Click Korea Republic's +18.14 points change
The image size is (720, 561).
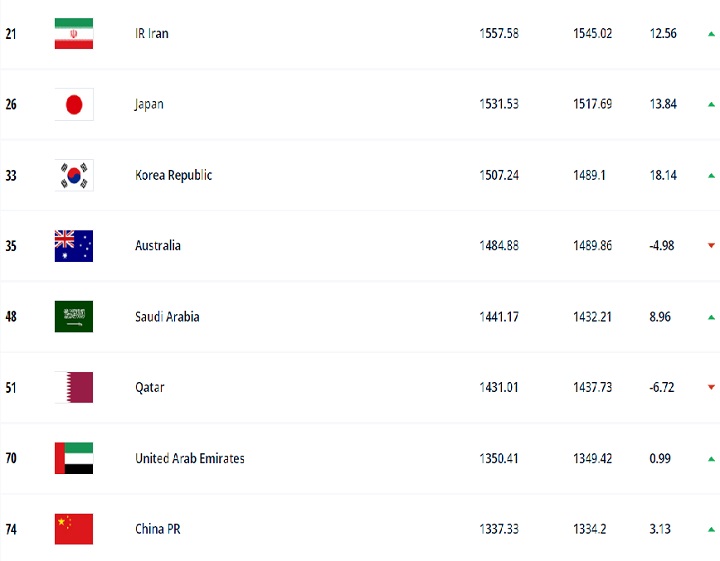pyautogui.click(x=663, y=175)
